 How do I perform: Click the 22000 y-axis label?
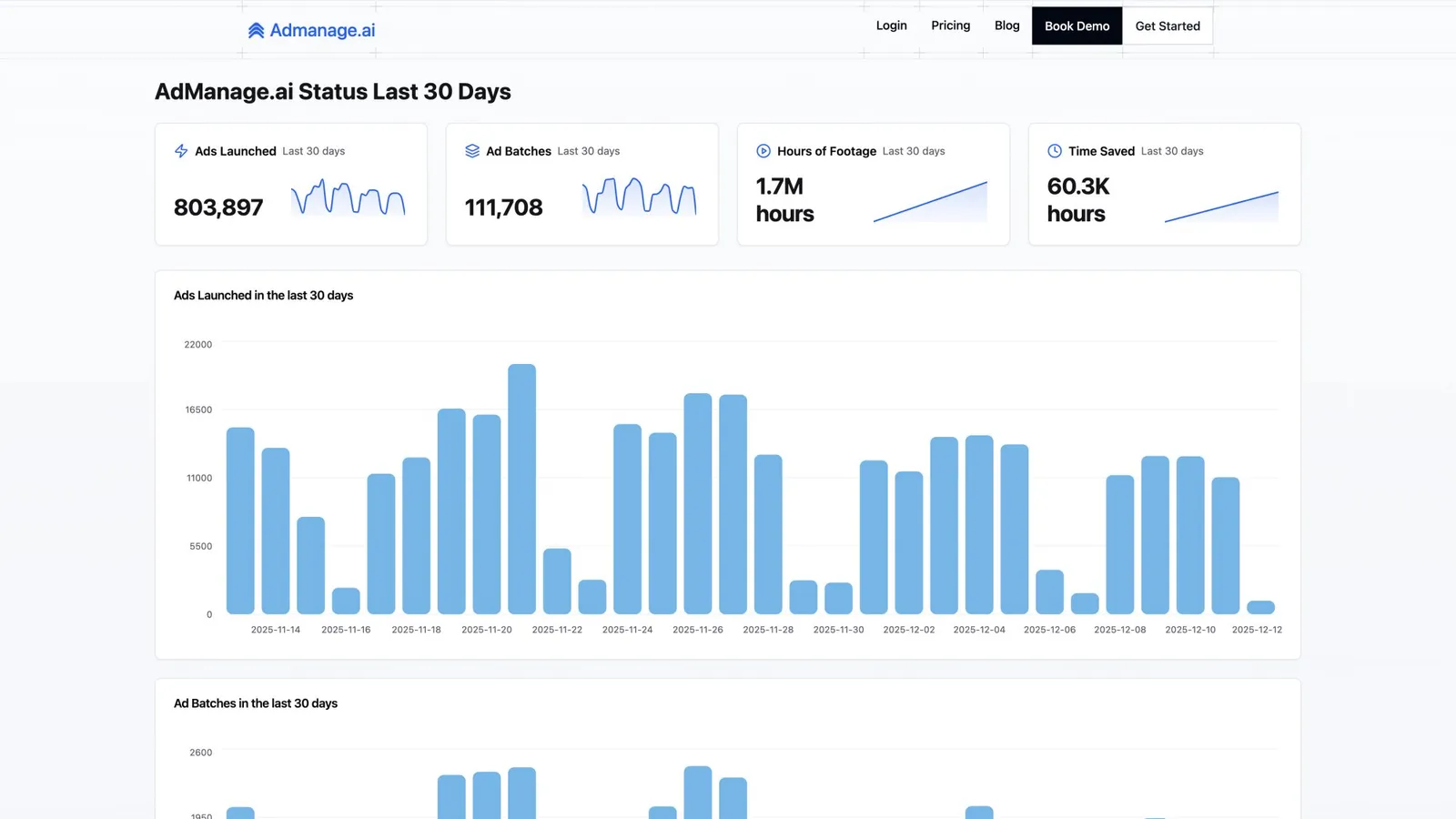click(198, 345)
